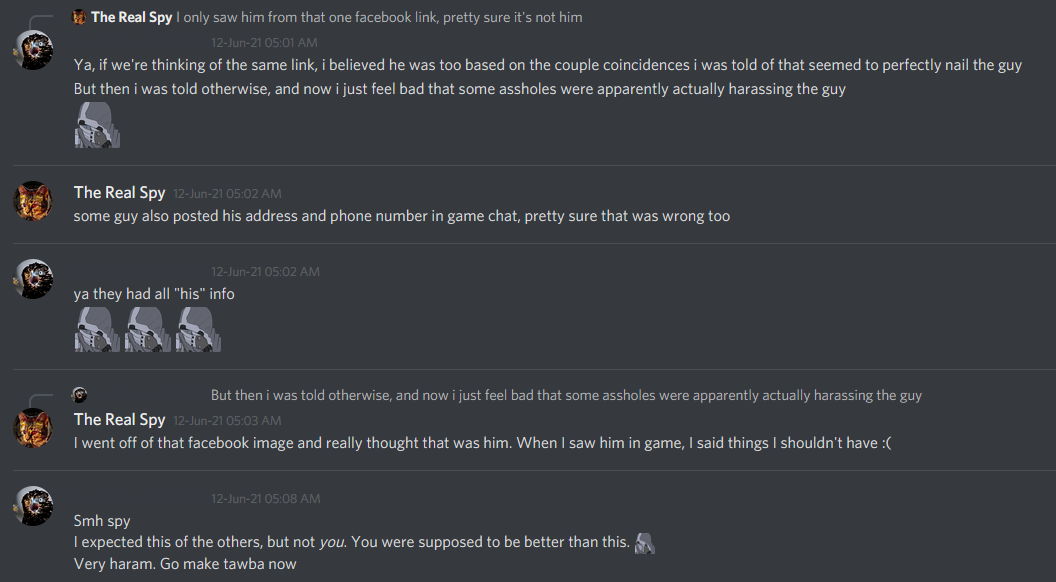Viewport: 1056px width, 582px height.
Task: Click The Real Spy username above the address message
Action: click(119, 193)
